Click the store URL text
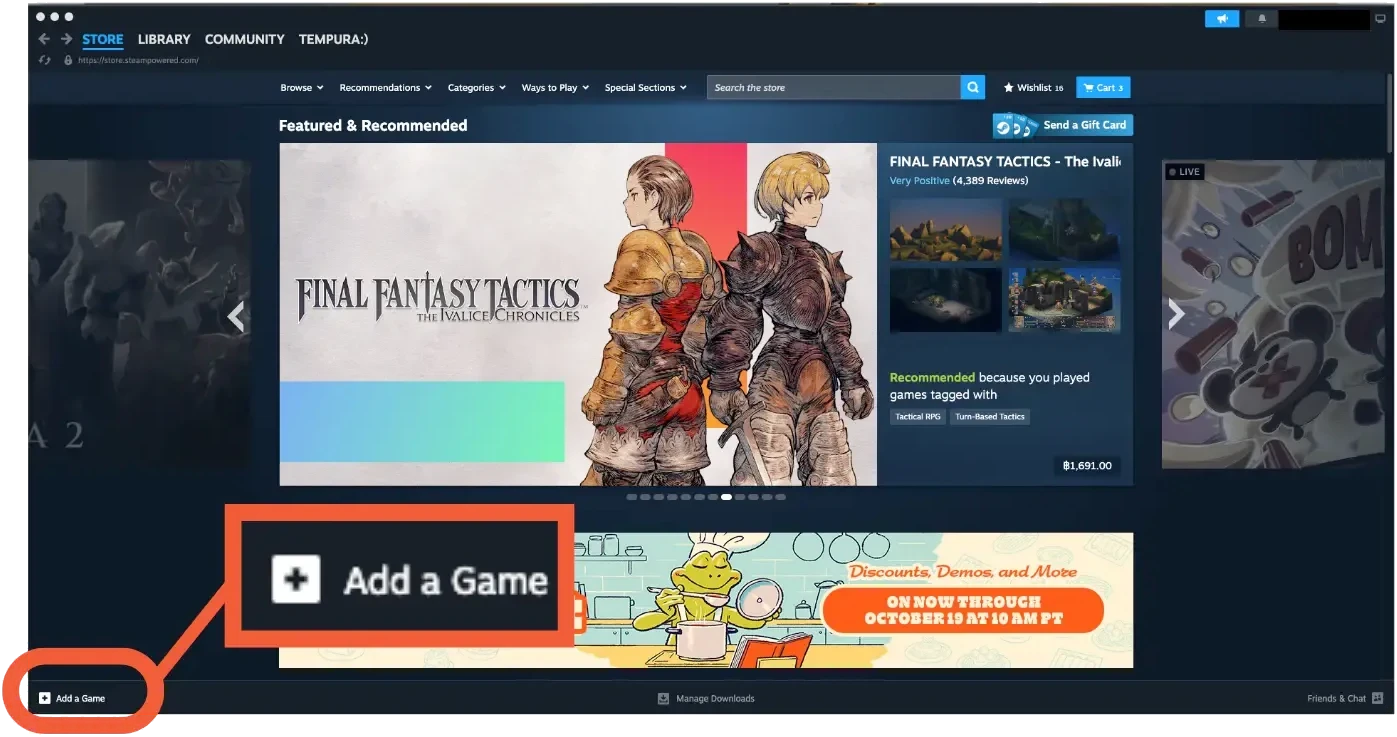Screen dimensions: 1397x737 tap(138, 60)
